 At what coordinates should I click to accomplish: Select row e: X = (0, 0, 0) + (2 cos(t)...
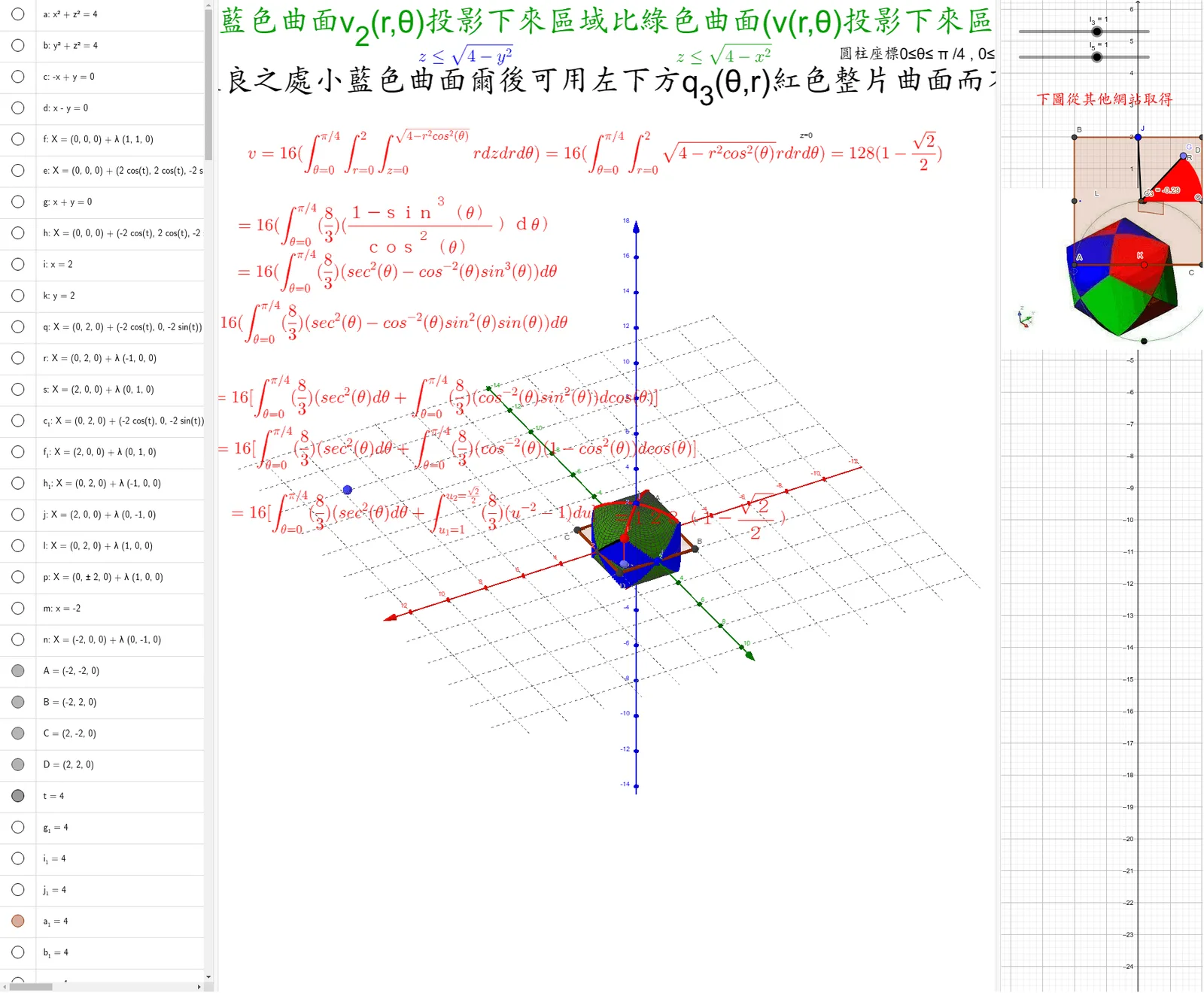tap(120, 171)
